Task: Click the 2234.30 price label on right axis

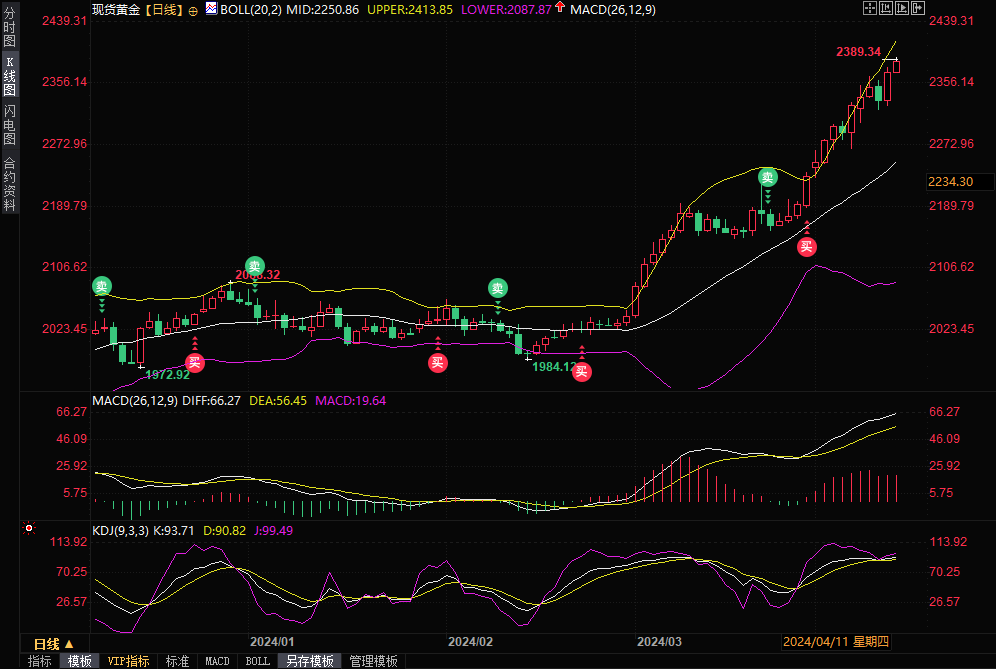Action: [950, 181]
